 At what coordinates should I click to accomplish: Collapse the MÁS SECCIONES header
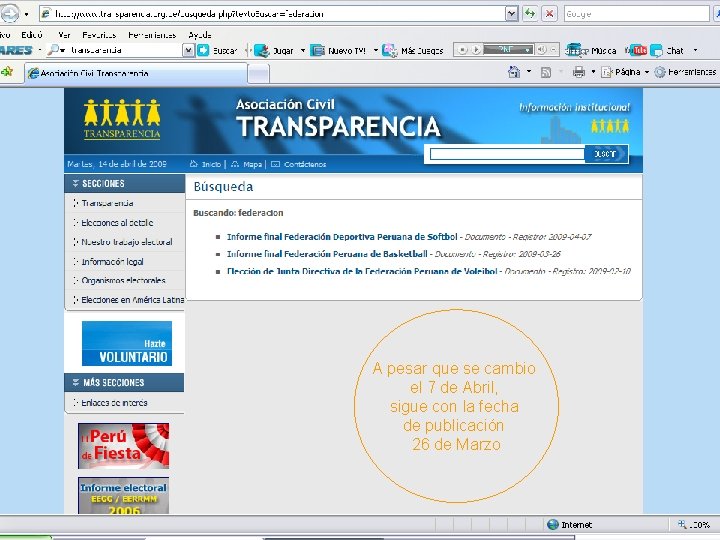coord(124,382)
